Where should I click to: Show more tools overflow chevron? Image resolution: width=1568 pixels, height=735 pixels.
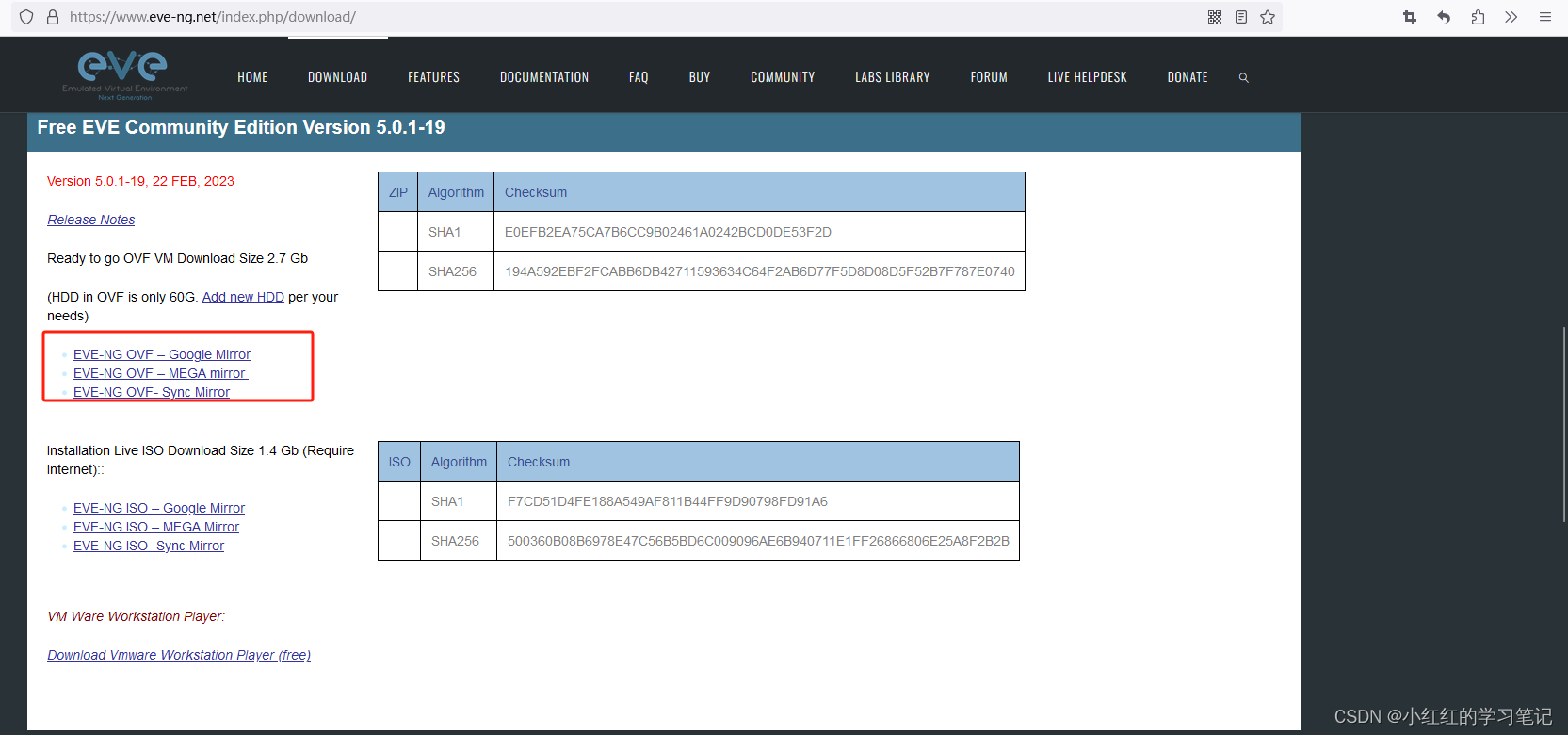pos(1511,17)
